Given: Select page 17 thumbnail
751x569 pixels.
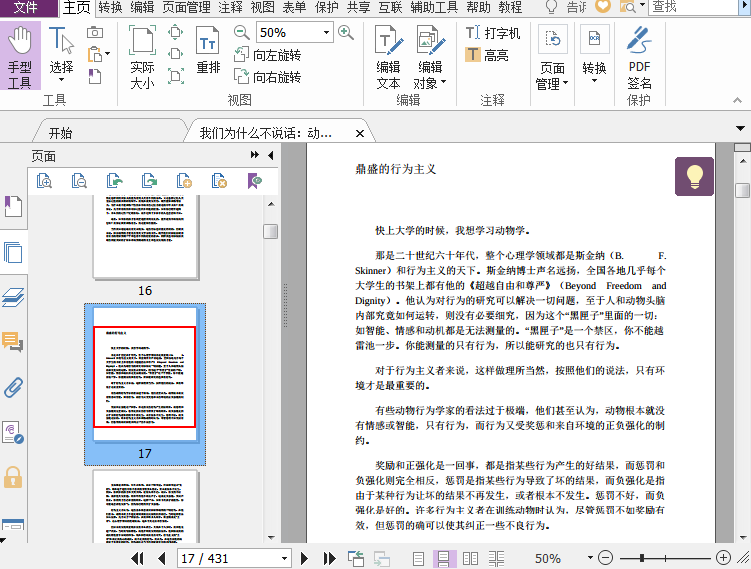Looking at the screenshot, I should [x=145, y=384].
